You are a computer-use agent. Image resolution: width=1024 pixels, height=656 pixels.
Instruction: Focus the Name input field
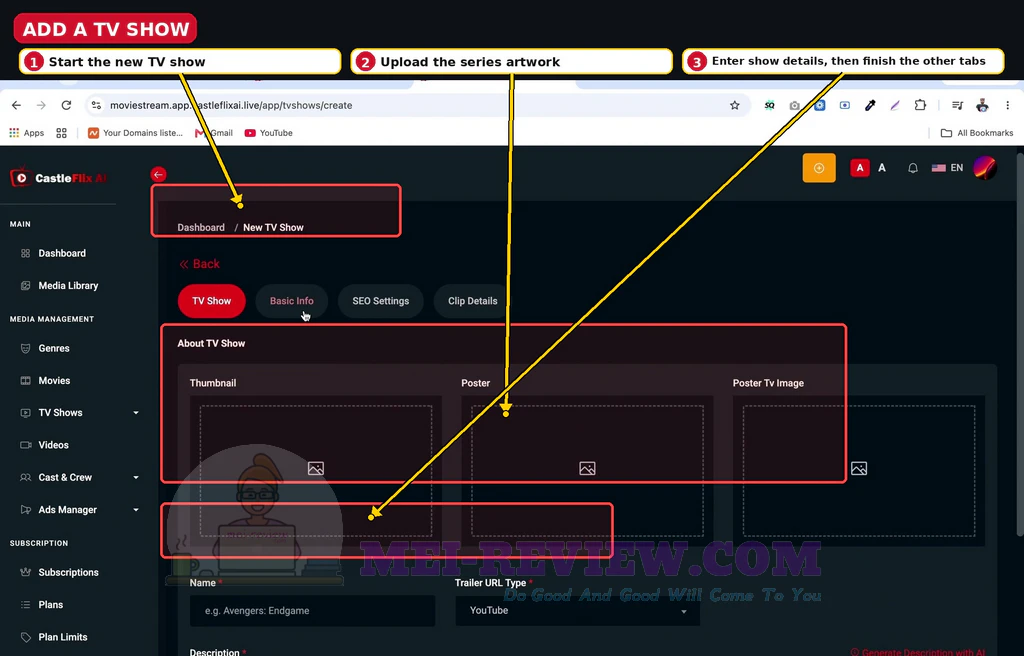[312, 611]
